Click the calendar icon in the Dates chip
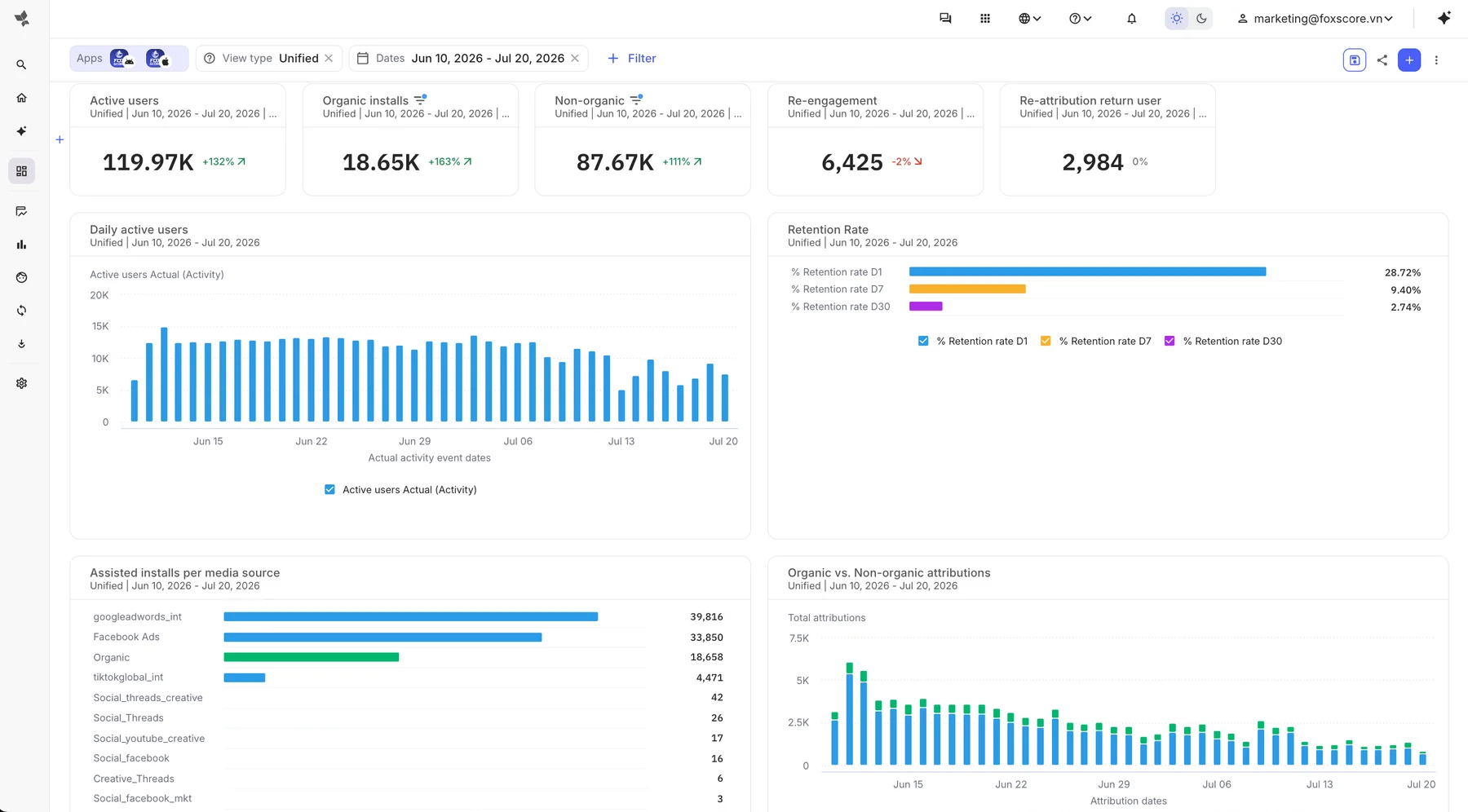Viewport: 1468px width, 812px height. [x=363, y=58]
